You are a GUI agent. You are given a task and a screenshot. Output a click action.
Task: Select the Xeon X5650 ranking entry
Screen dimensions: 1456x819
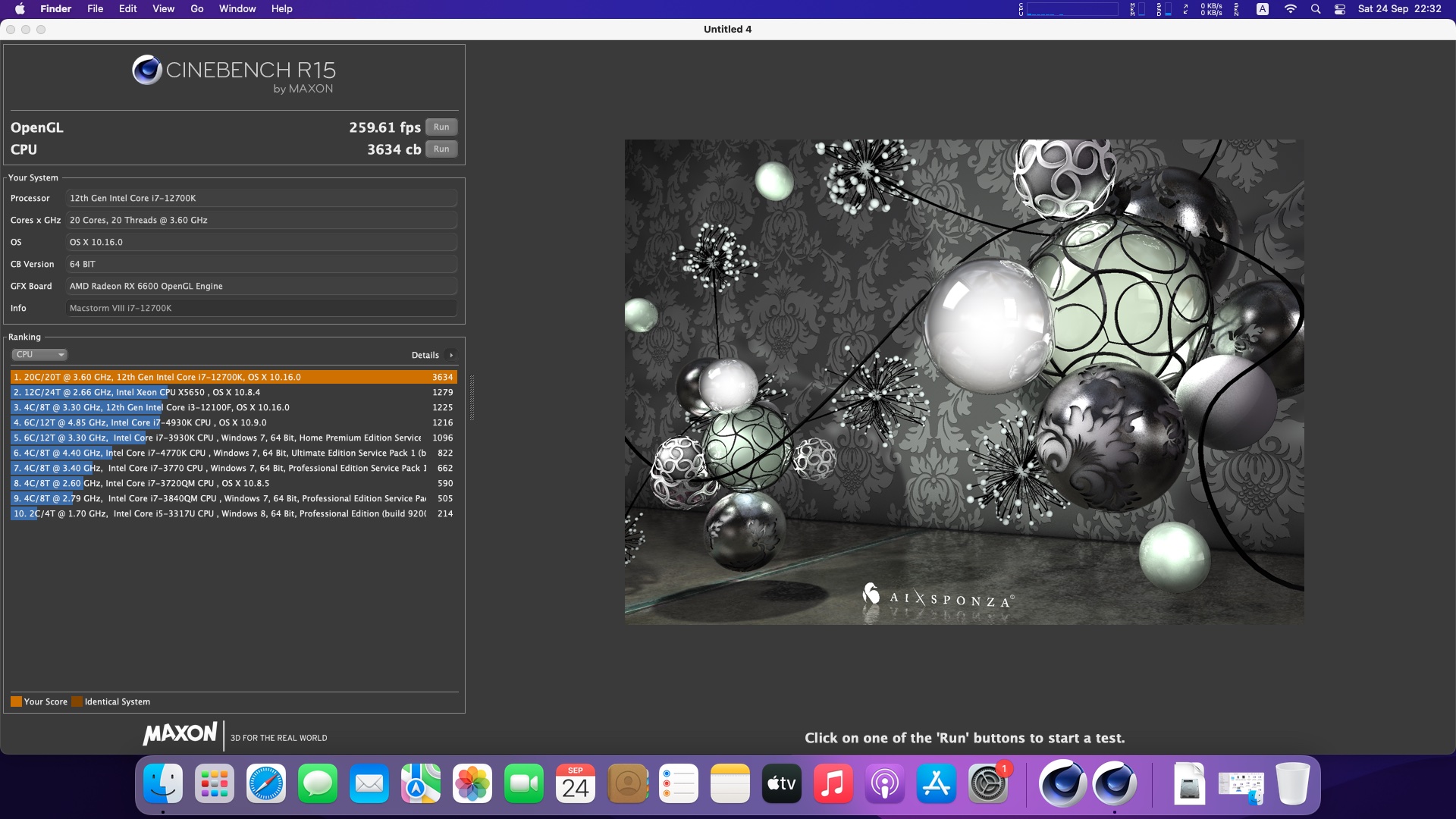pos(234,392)
